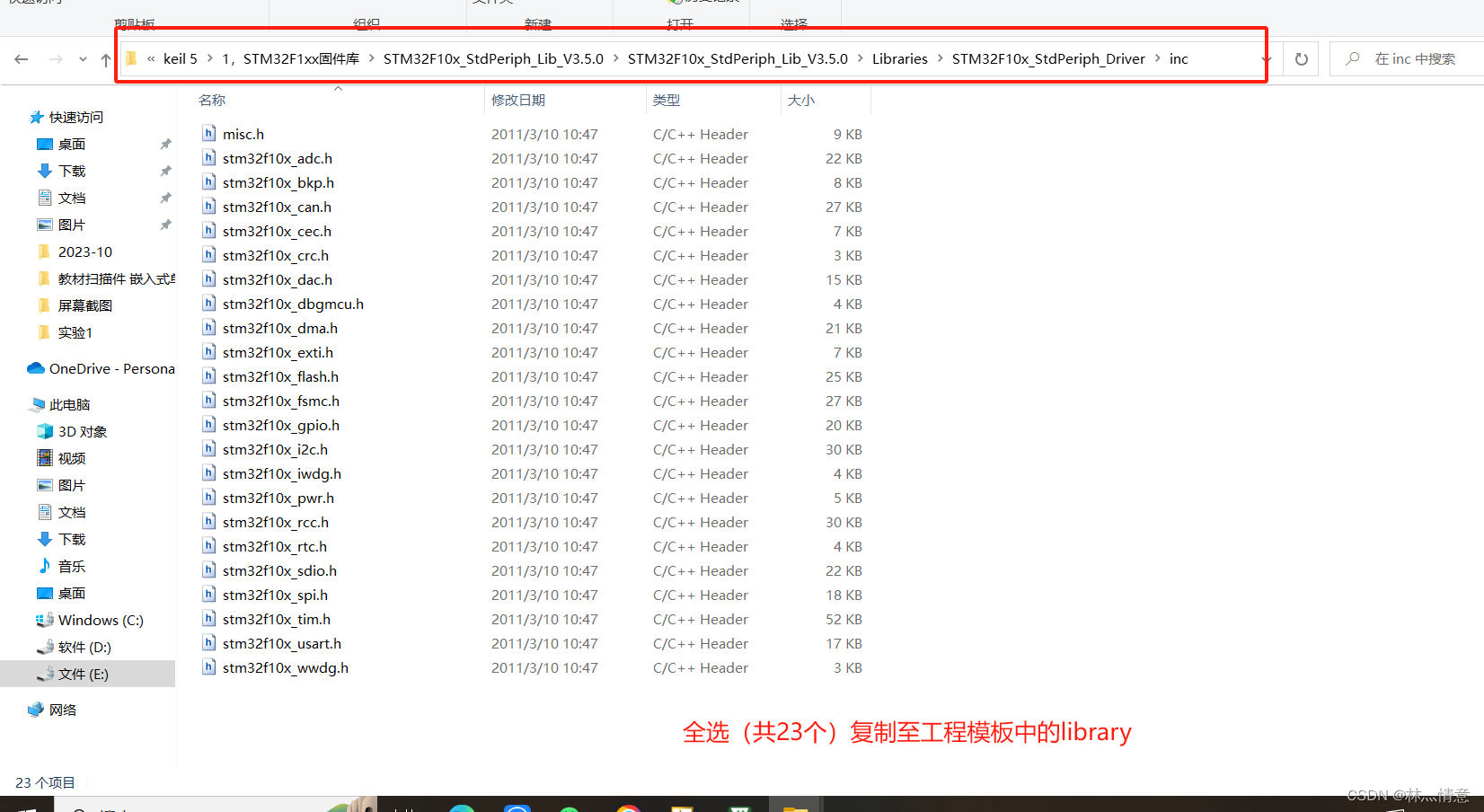Select the stm32f10x_tim.h file name
1484x812 pixels.
[277, 620]
